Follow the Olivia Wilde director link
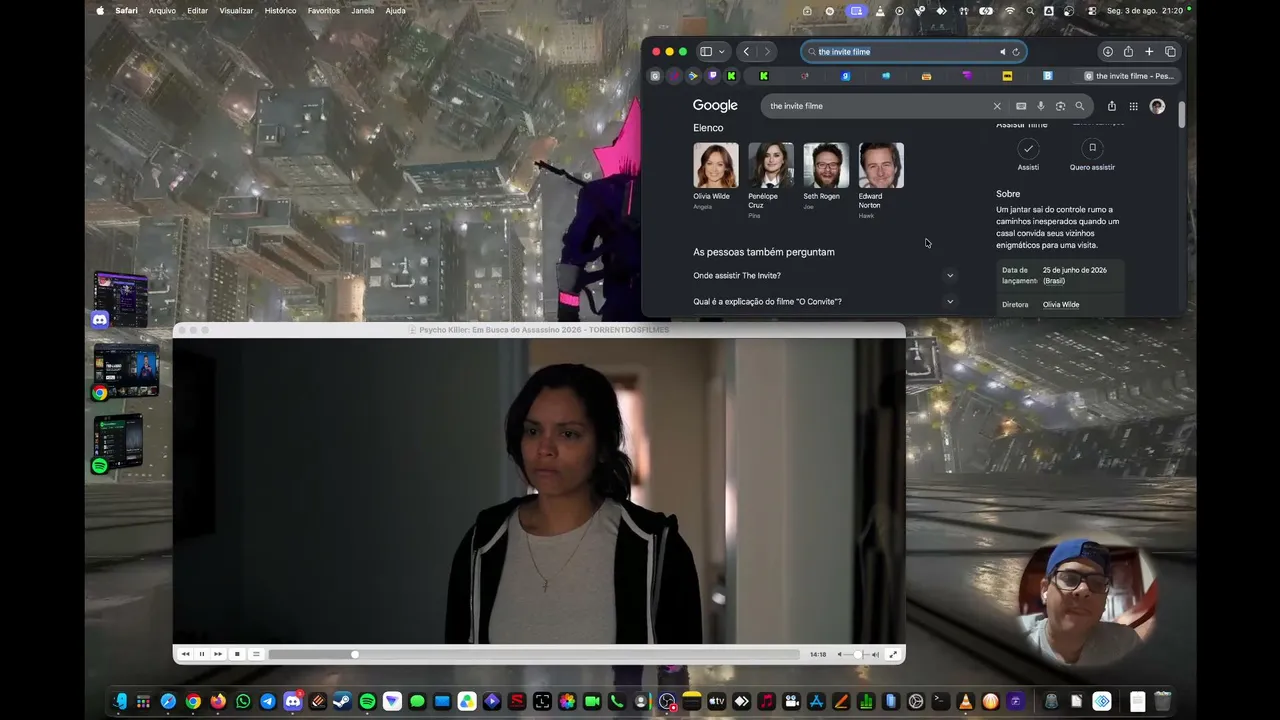This screenshot has width=1280, height=720. point(1061,304)
